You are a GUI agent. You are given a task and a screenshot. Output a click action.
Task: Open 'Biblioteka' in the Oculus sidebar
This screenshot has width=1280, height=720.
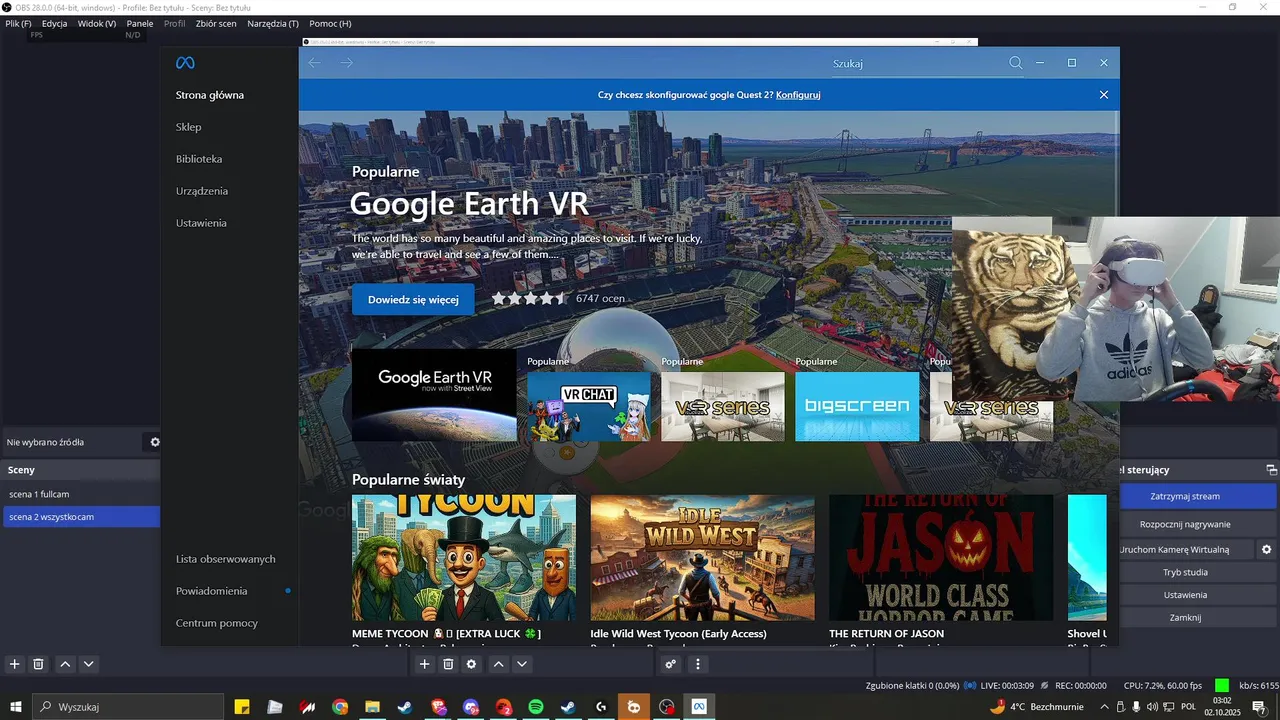pyautogui.click(x=199, y=159)
